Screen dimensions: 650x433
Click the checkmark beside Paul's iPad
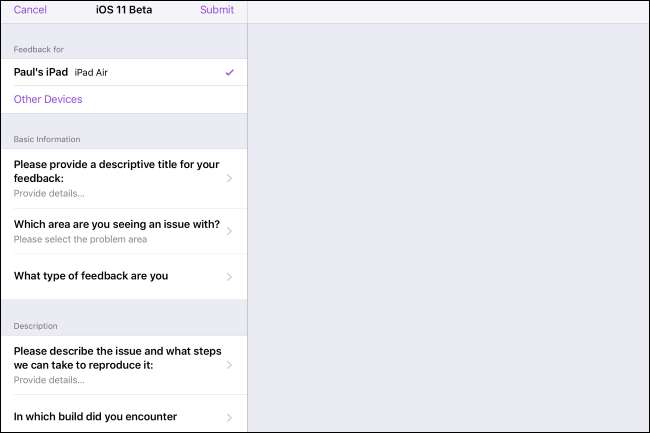[x=230, y=73]
